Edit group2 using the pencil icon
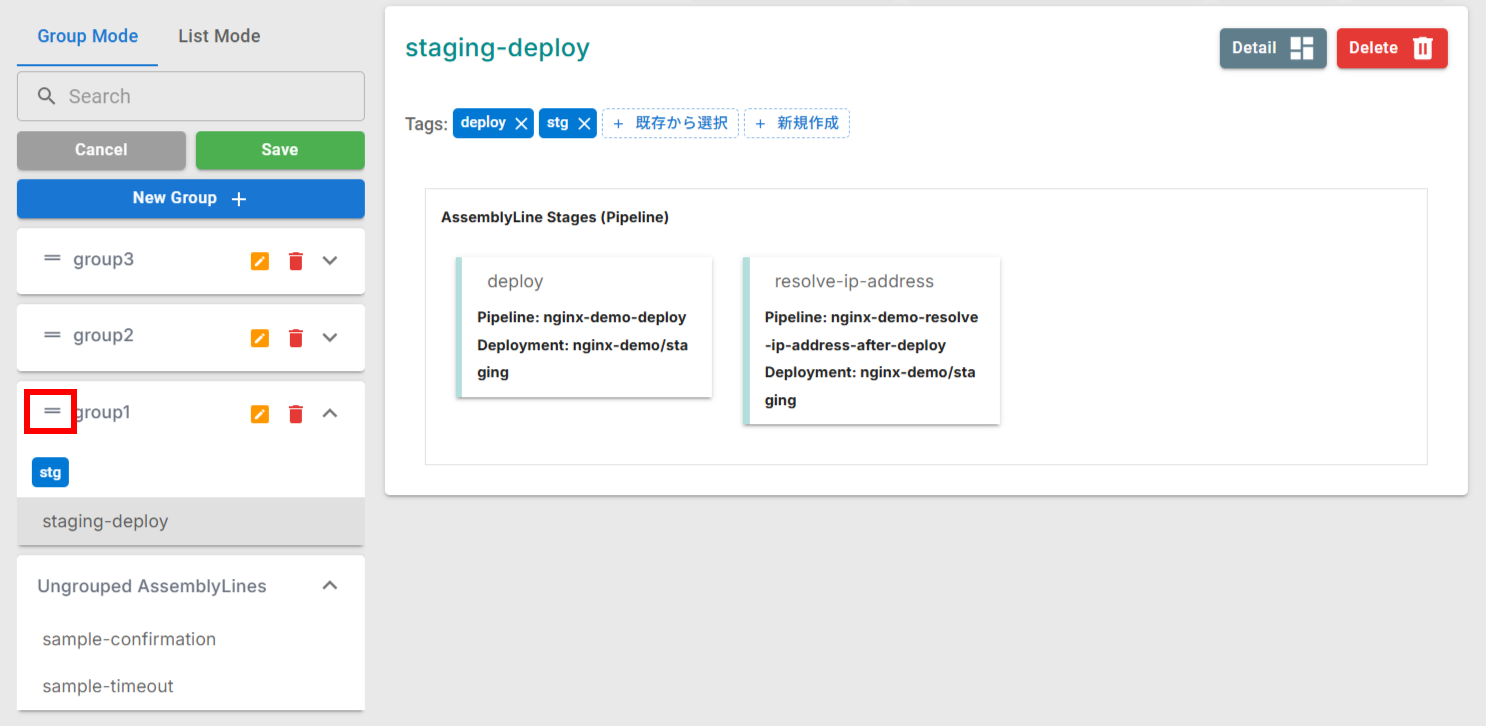The height and width of the screenshot is (726, 1486). 259,338
